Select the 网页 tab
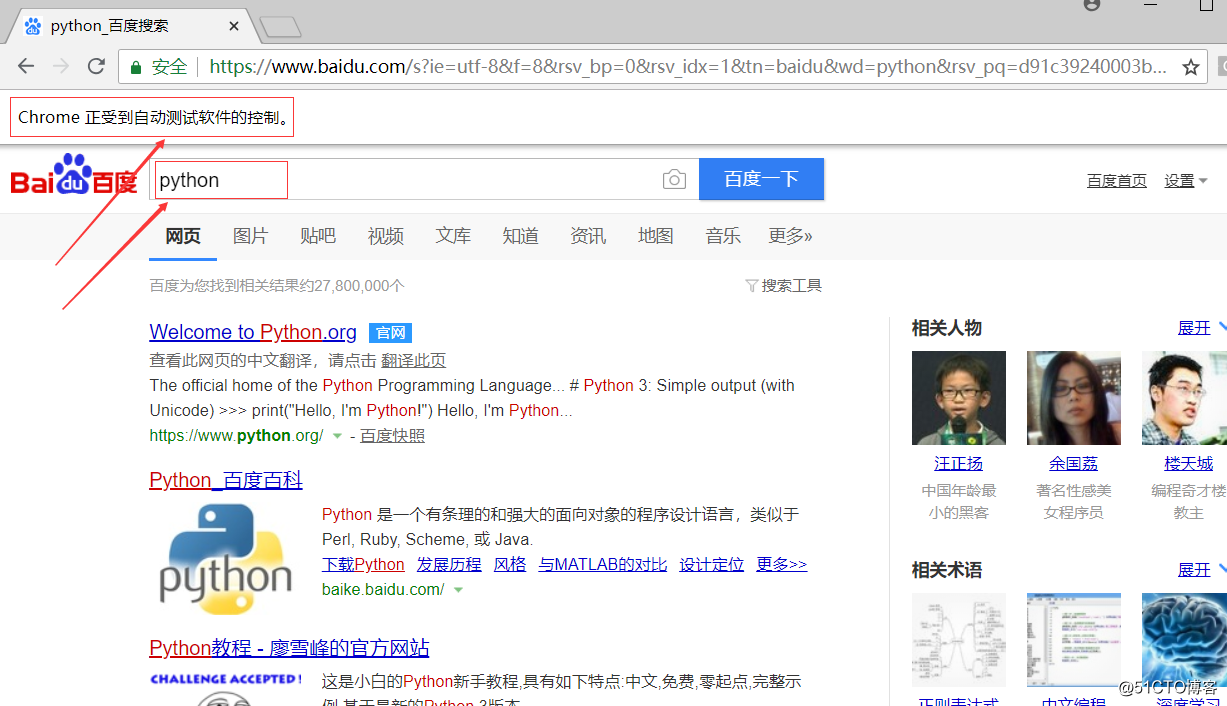The width and height of the screenshot is (1227, 706). point(183,236)
